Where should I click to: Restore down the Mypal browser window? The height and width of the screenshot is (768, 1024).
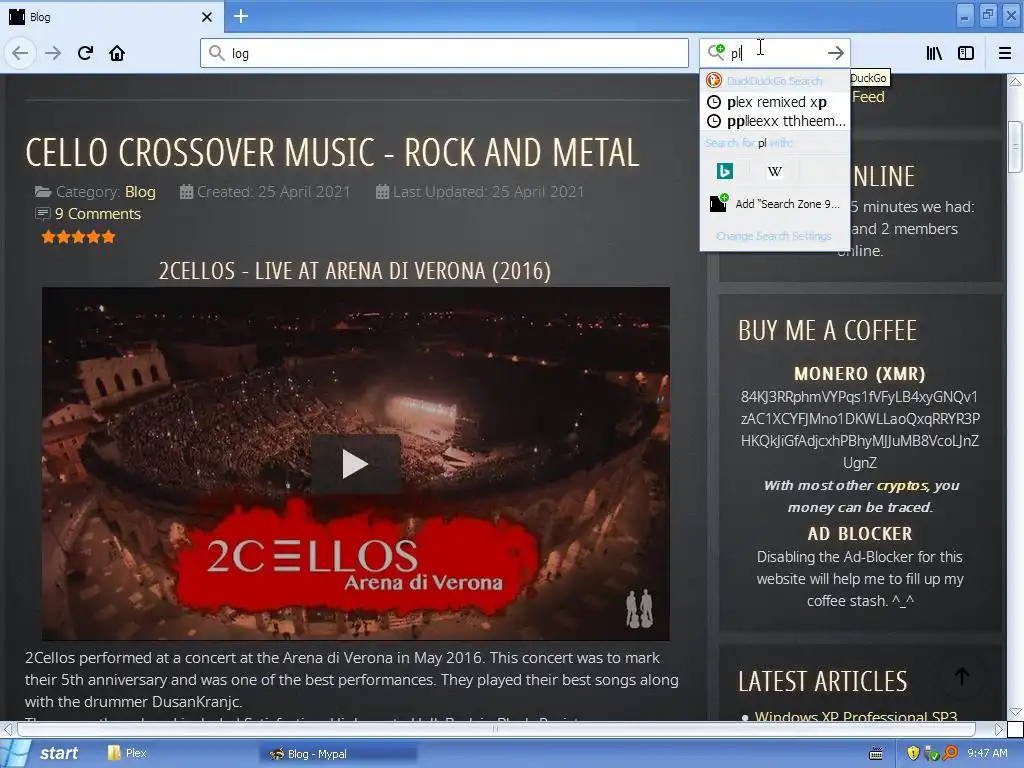[988, 16]
